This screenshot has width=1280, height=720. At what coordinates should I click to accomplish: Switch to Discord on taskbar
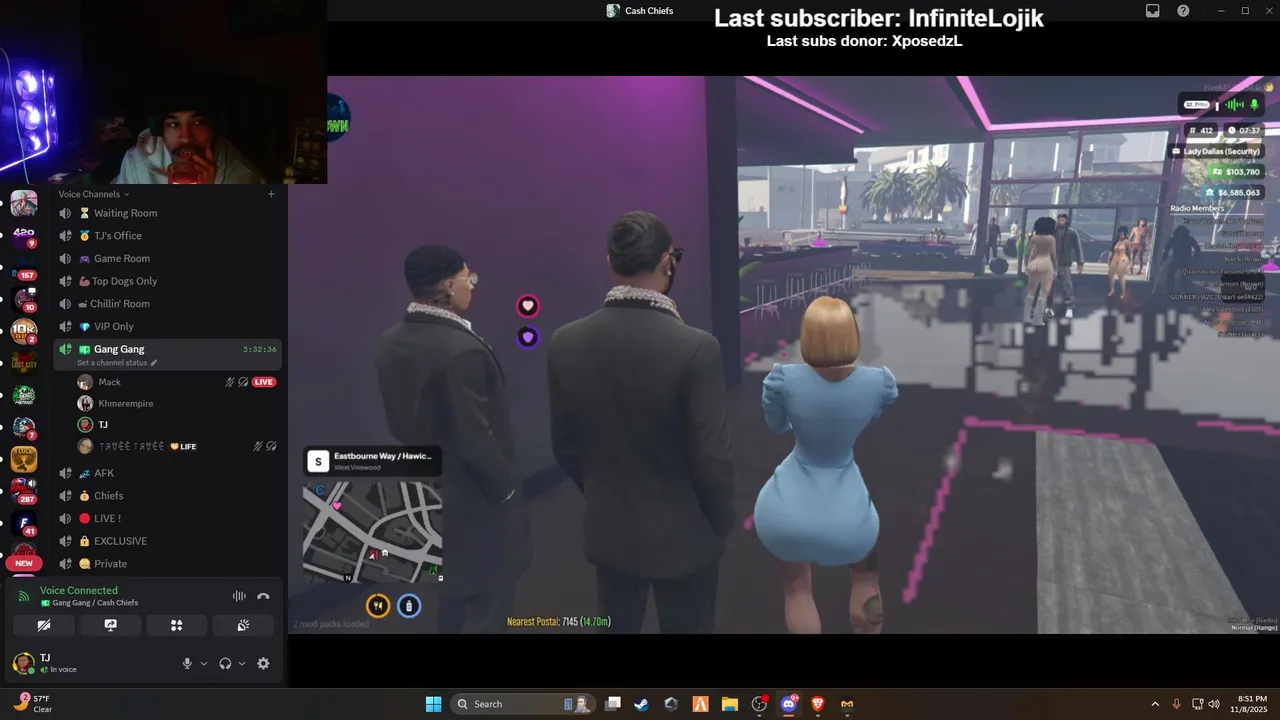(x=789, y=704)
